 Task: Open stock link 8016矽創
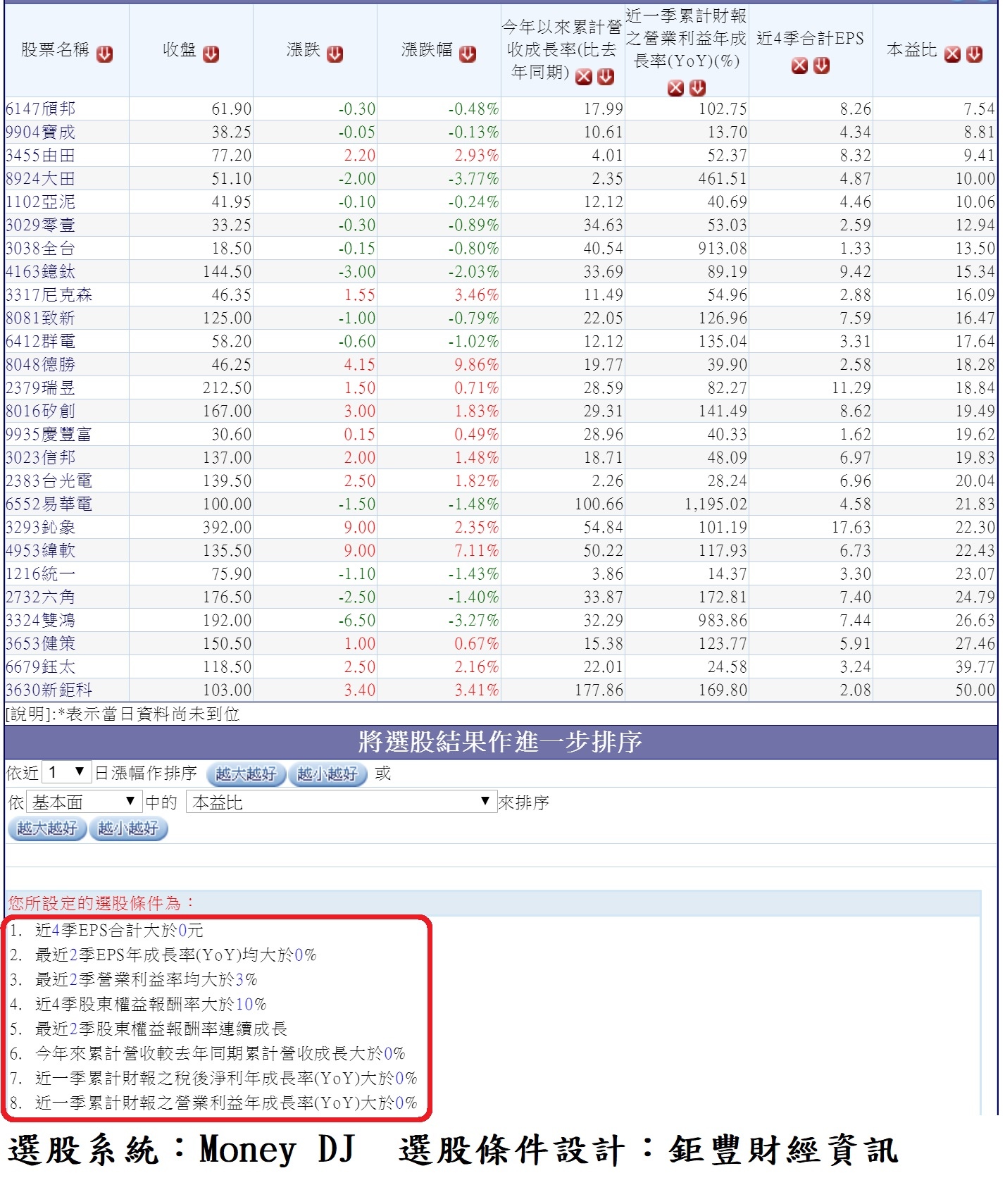point(40,411)
